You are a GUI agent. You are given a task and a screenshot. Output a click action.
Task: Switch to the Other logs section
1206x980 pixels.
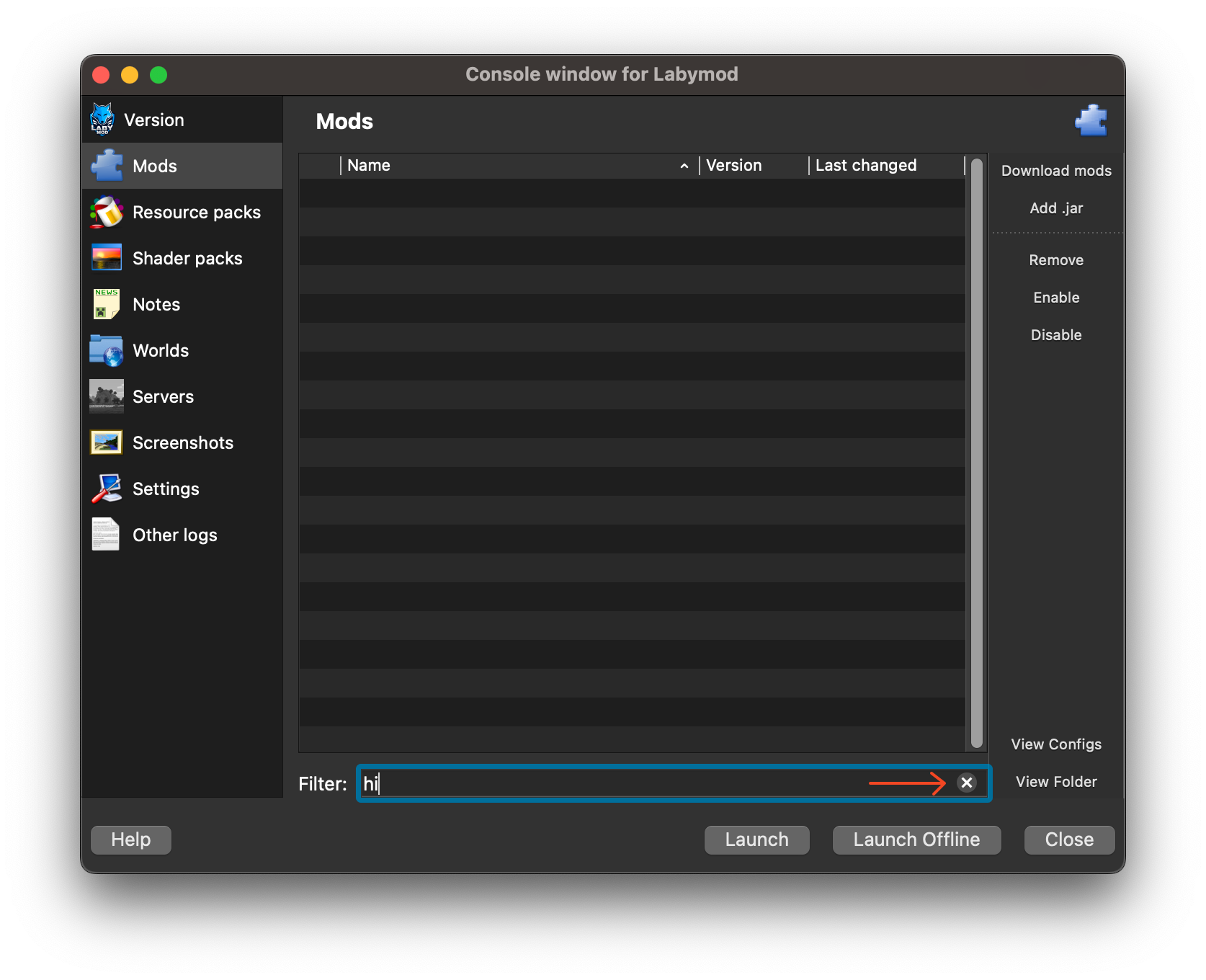click(x=174, y=535)
